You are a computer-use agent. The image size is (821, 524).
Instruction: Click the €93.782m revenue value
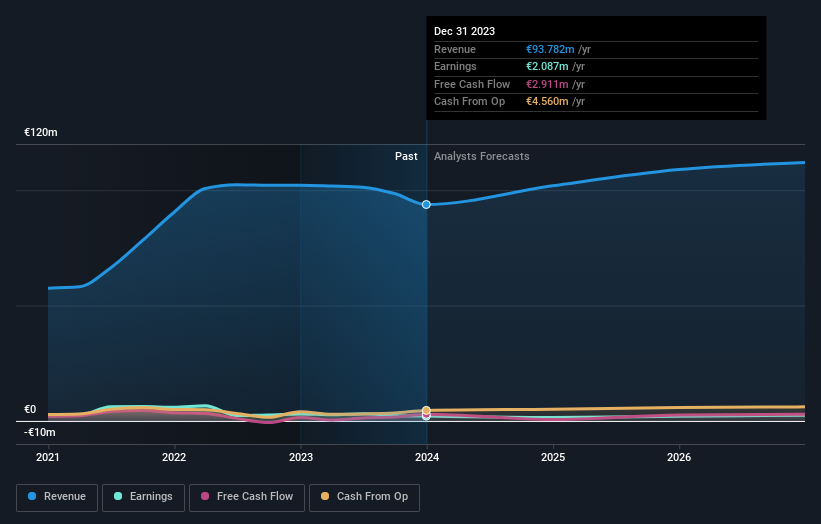(550, 49)
